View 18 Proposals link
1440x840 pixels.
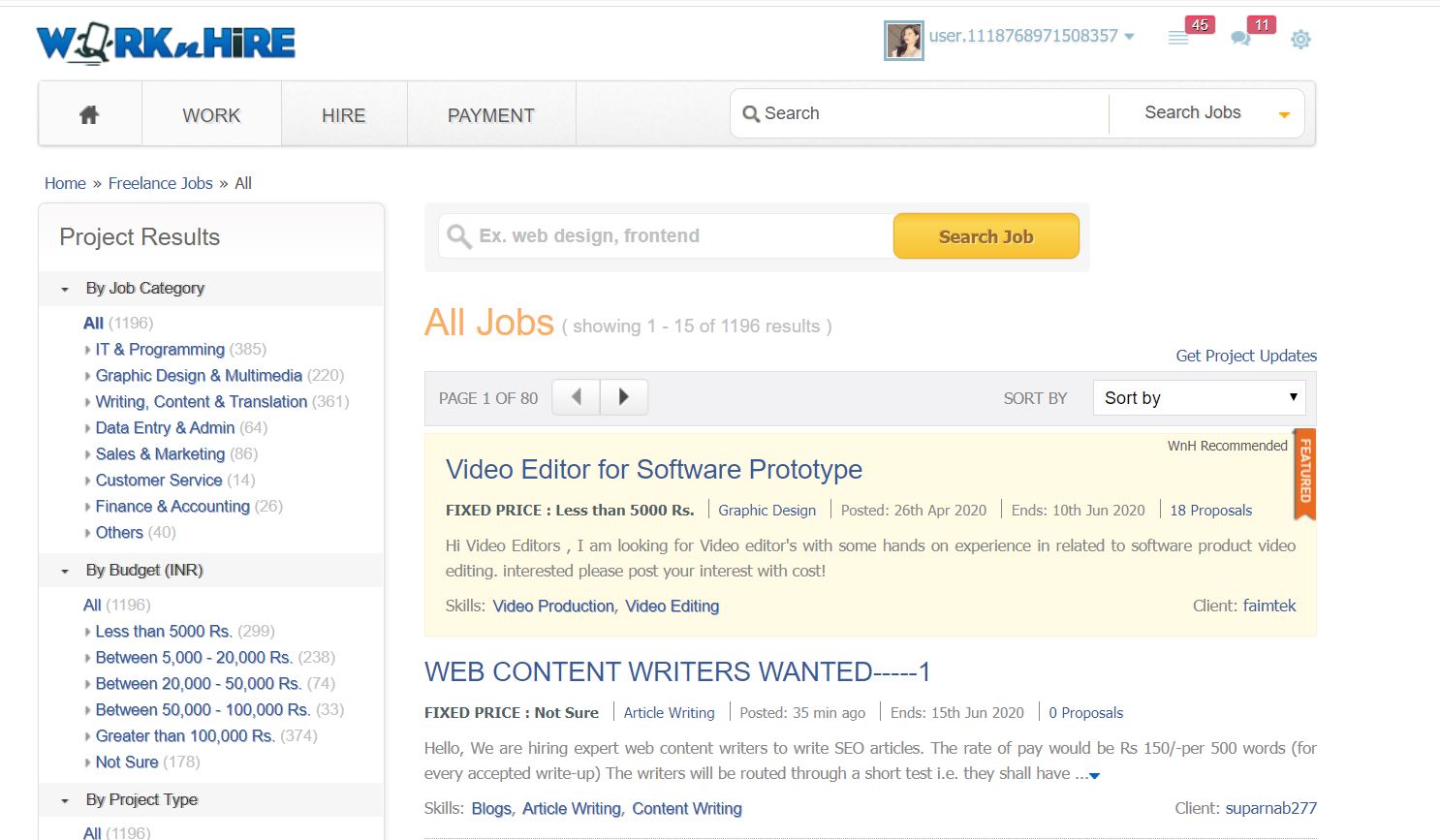pyautogui.click(x=1211, y=510)
